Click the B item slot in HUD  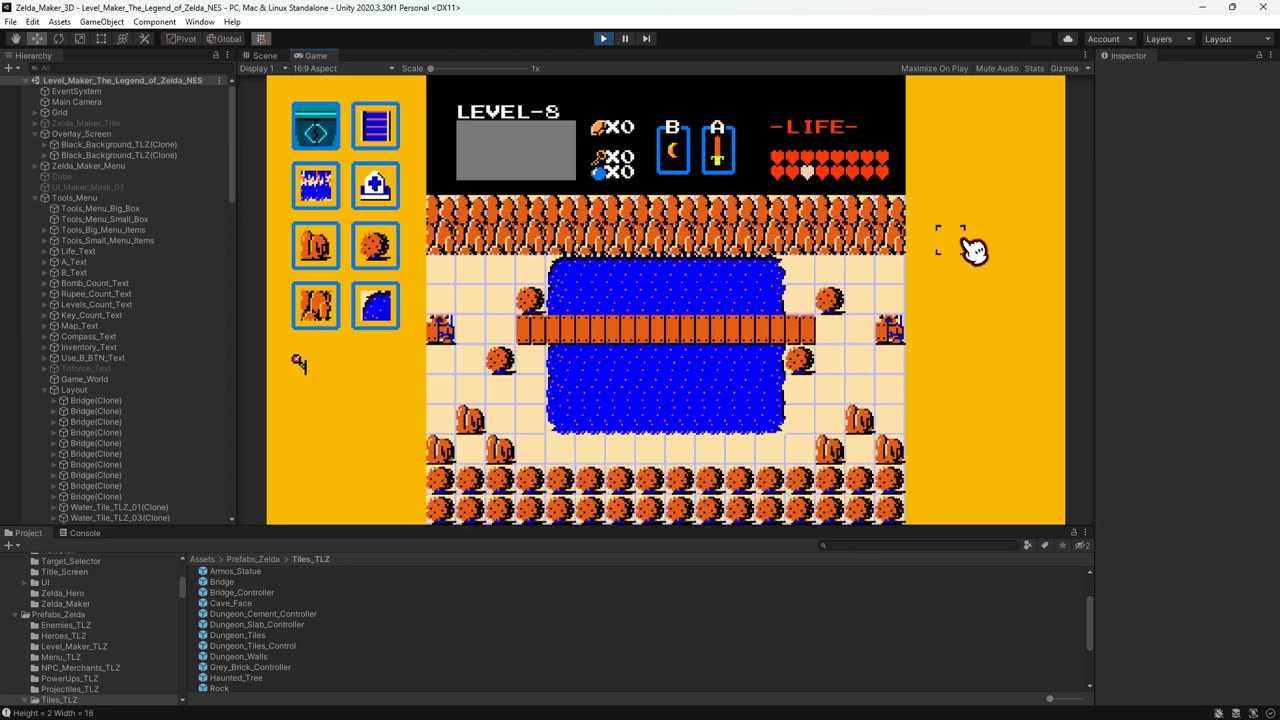pyautogui.click(x=673, y=148)
